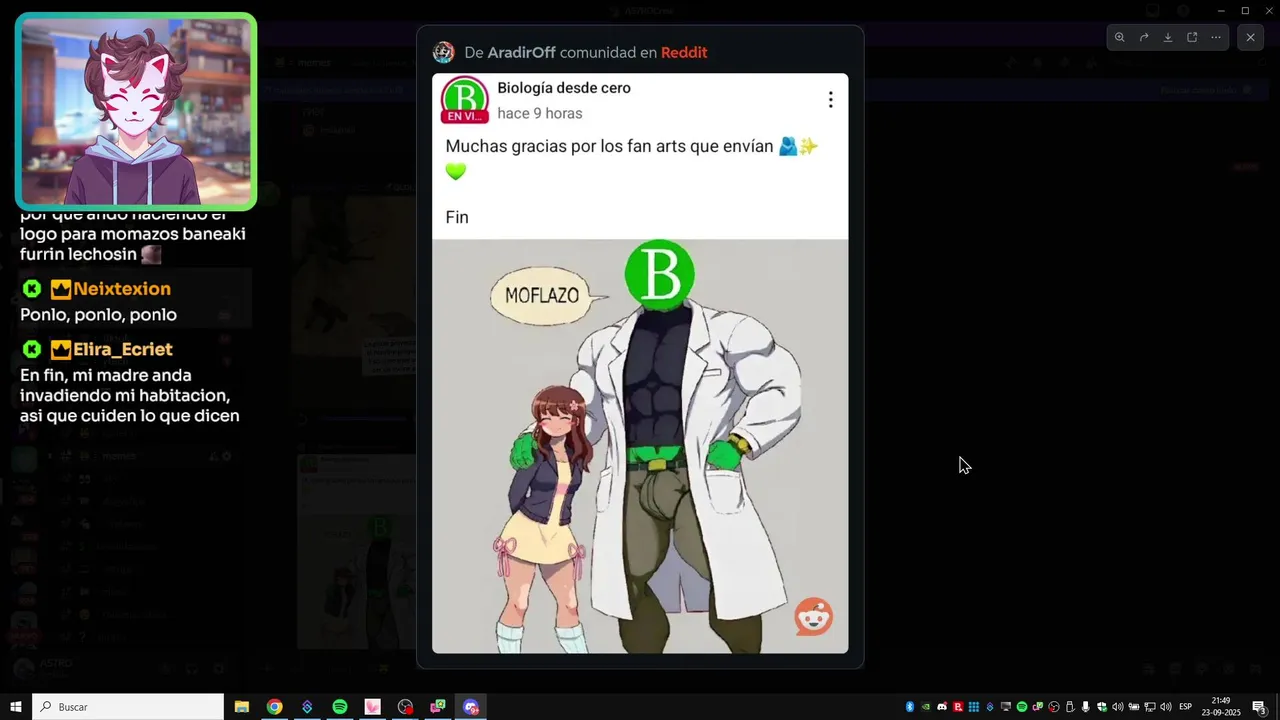Open the OBS system tray icon
Viewport: 1280px width, 720px height.
point(1054,707)
